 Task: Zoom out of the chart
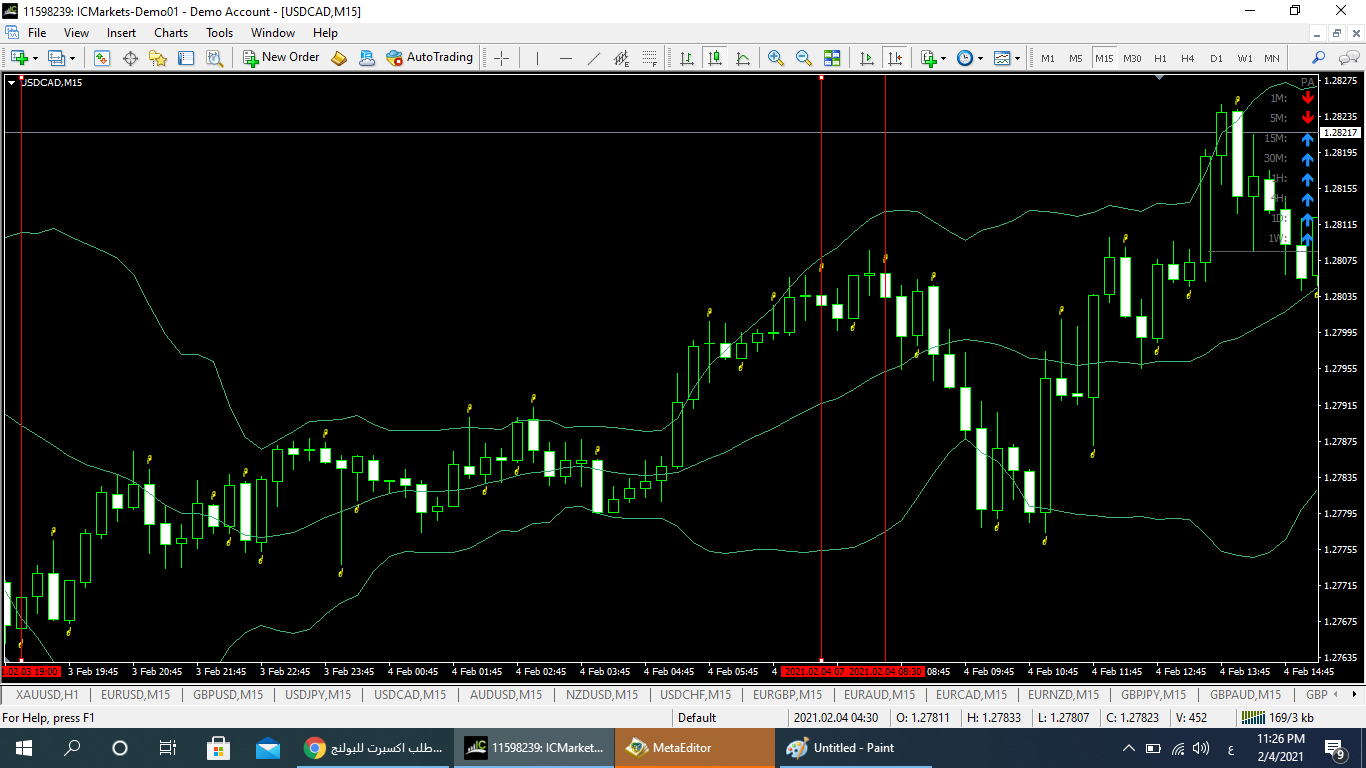click(803, 58)
